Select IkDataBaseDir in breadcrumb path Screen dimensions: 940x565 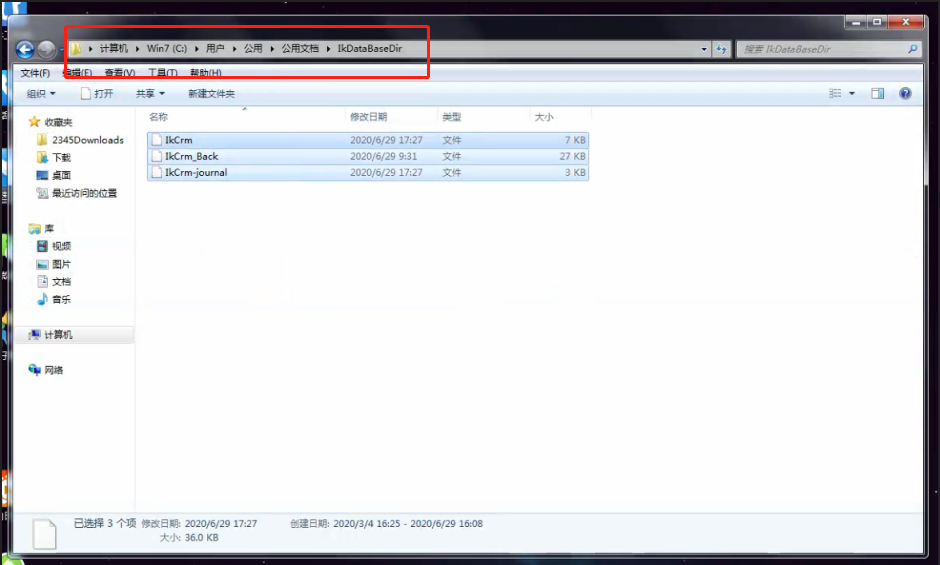(369, 49)
